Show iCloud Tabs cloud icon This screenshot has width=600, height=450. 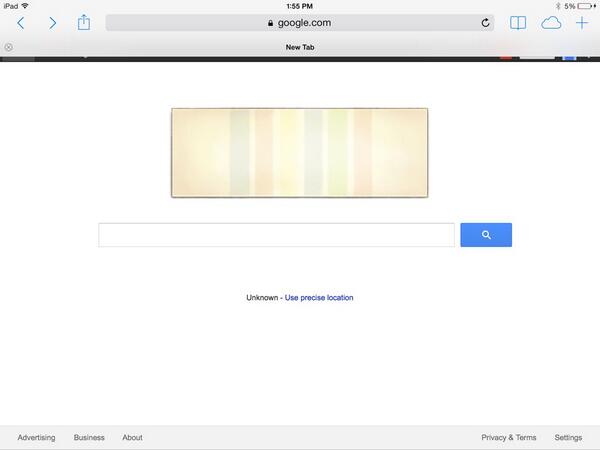[551, 23]
